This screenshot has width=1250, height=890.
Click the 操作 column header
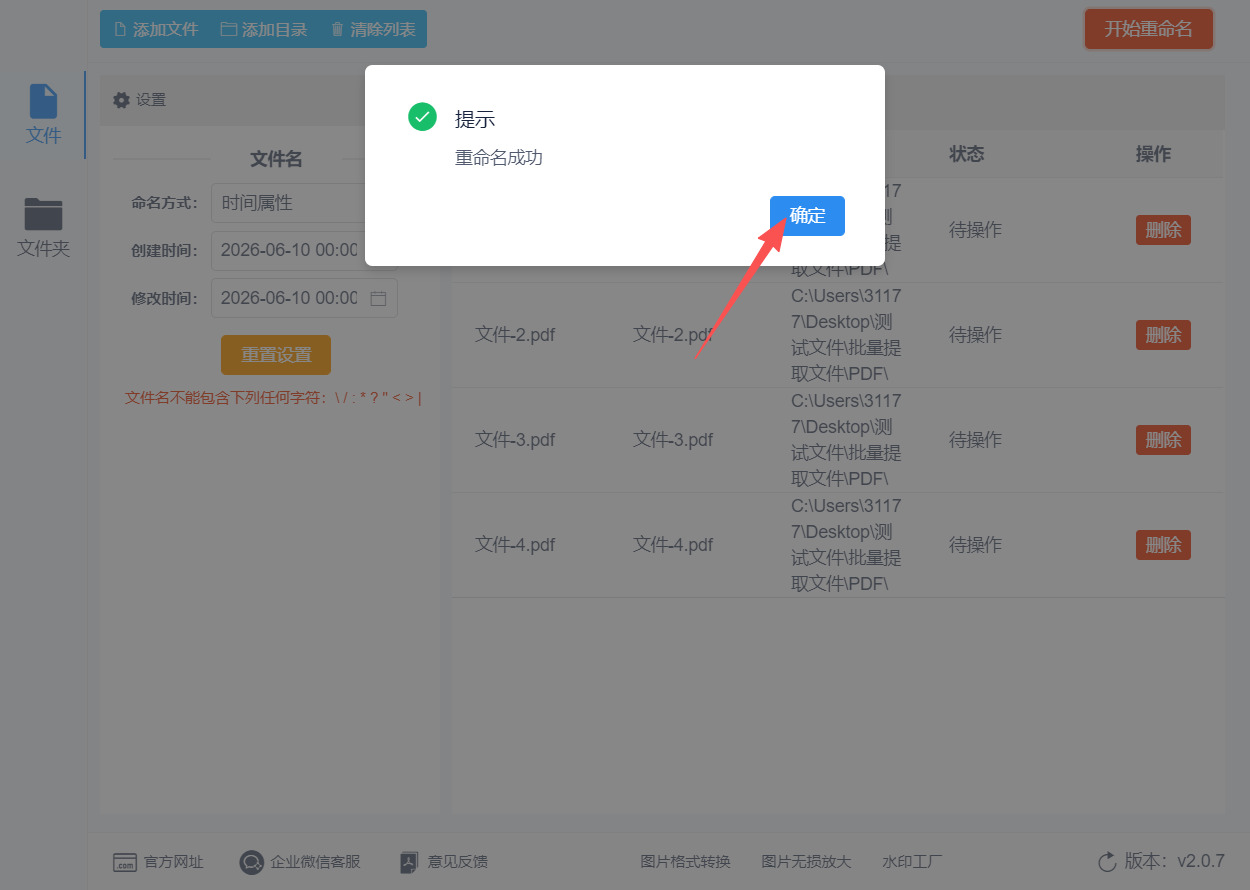[x=1153, y=154]
